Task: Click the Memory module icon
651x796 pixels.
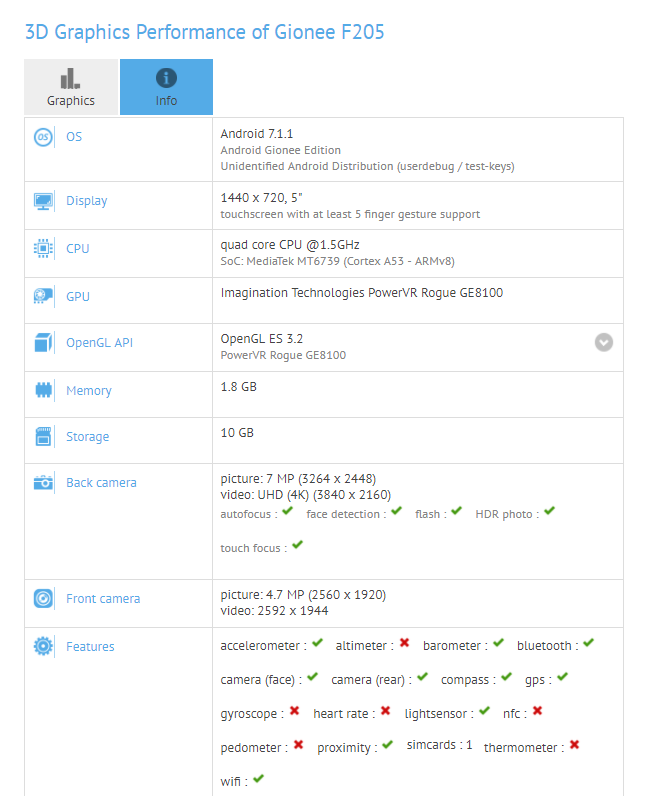Action: 43,390
